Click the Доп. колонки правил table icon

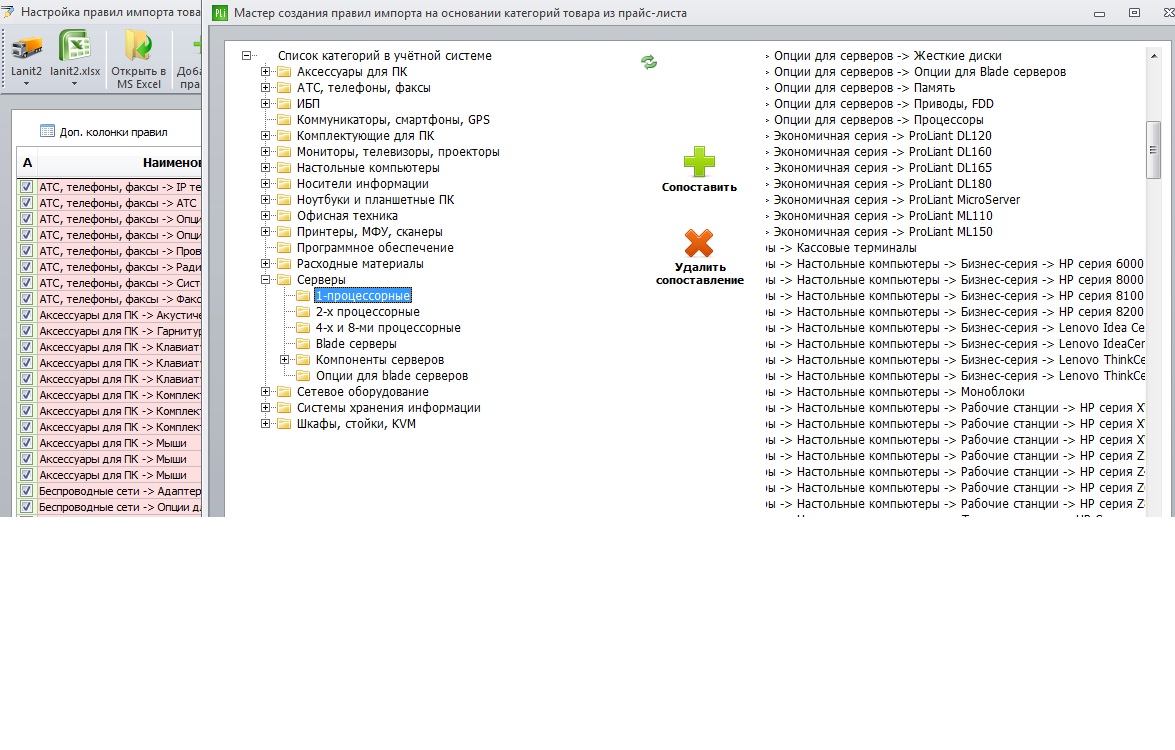(x=47, y=131)
